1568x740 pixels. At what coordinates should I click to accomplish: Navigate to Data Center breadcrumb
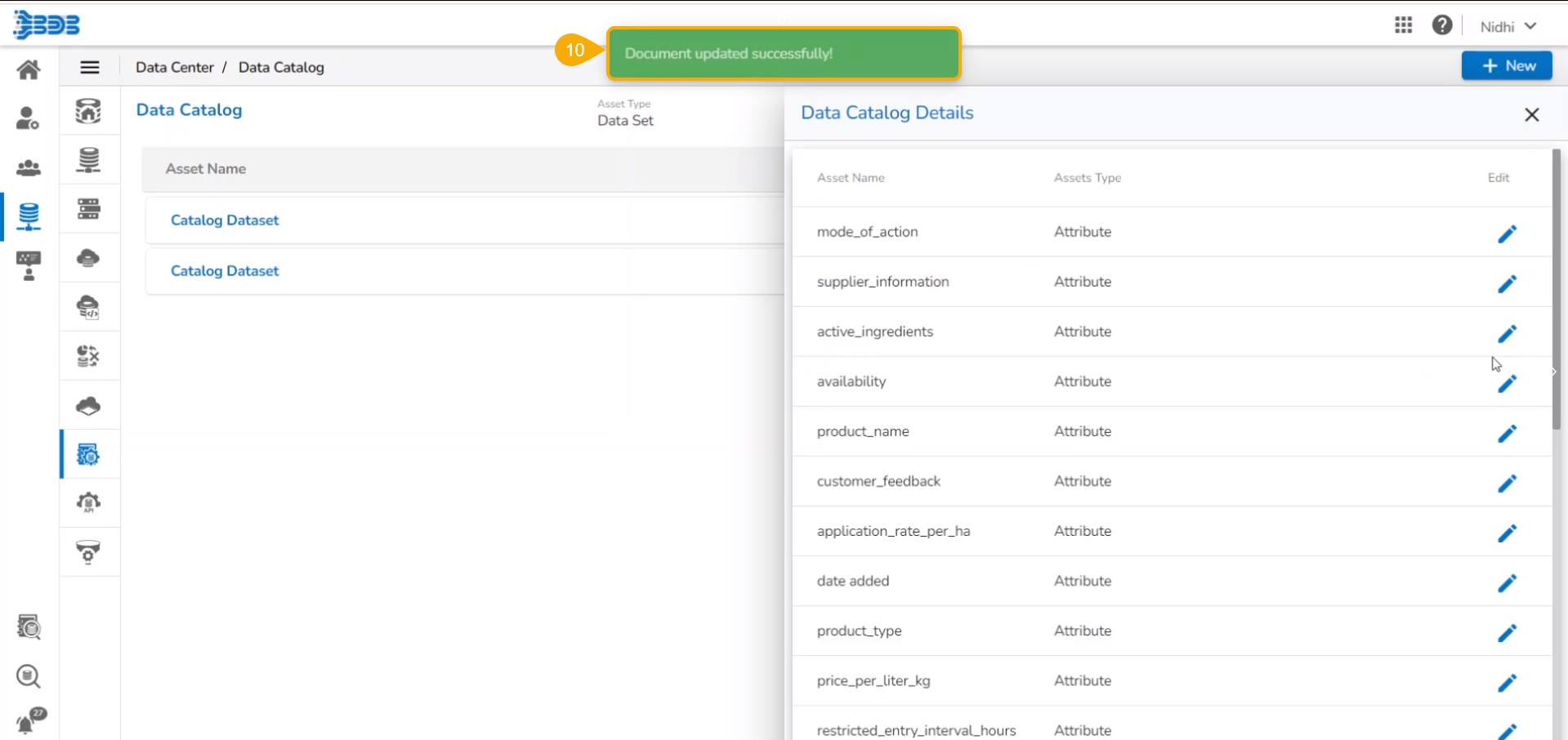coord(174,67)
